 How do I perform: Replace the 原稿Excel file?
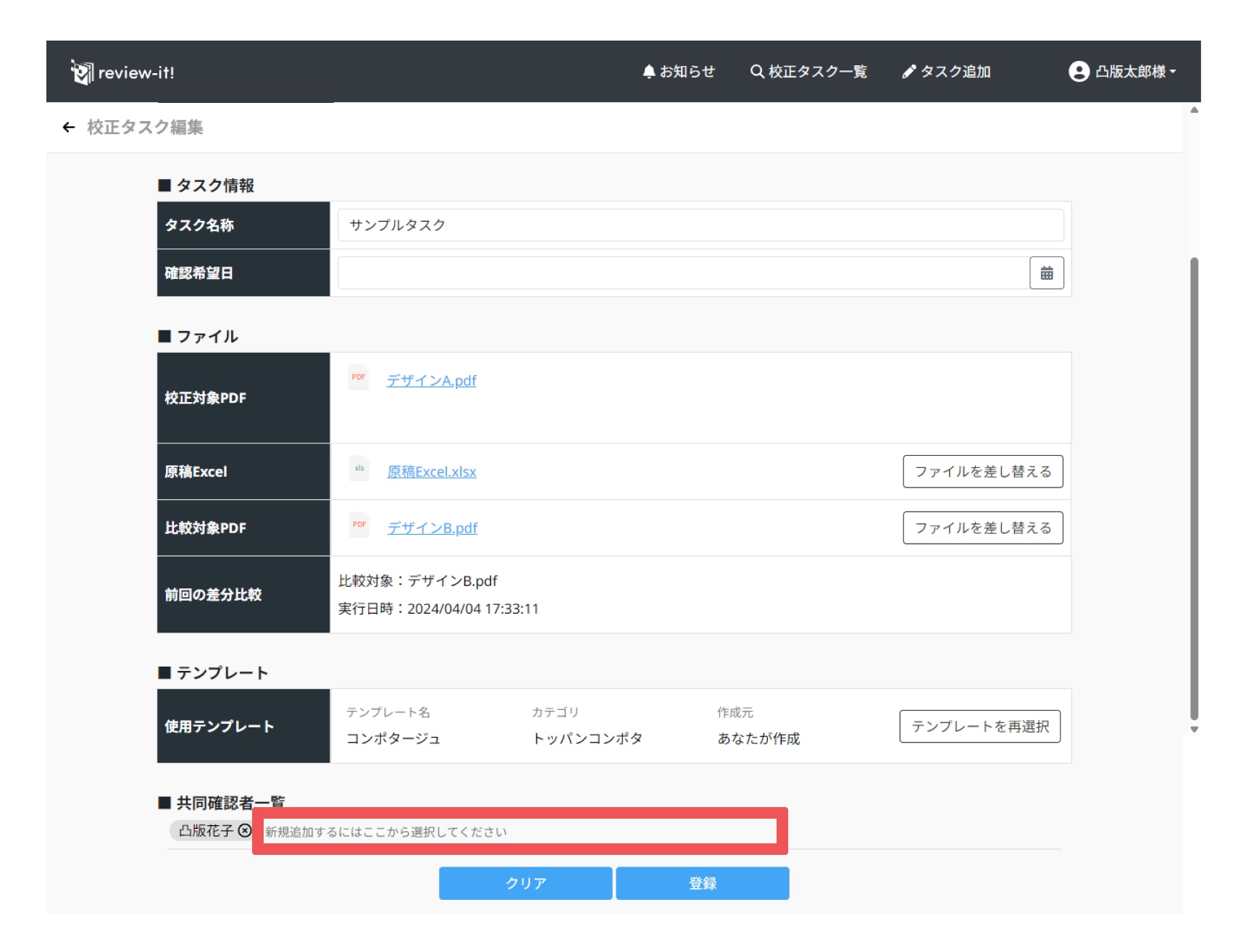click(x=982, y=472)
